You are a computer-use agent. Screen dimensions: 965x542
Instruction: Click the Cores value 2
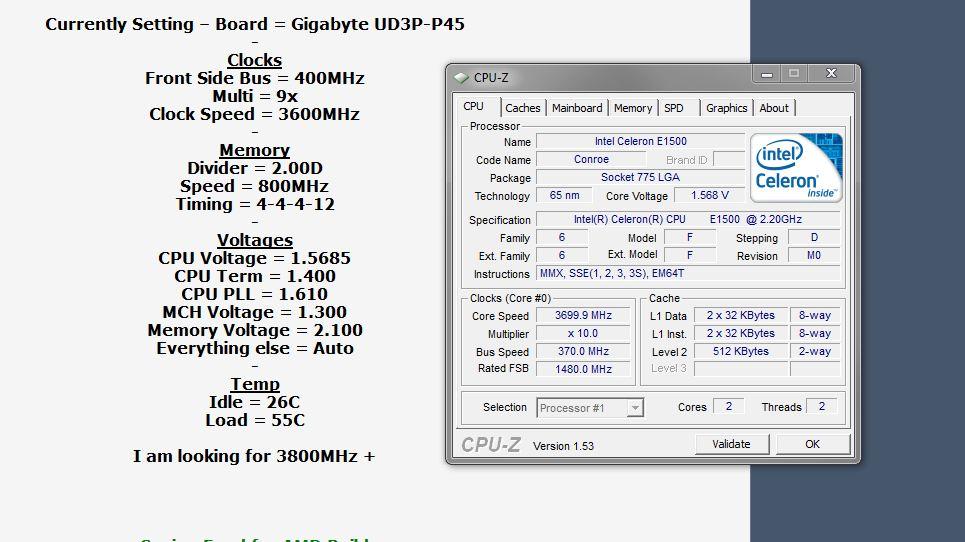pos(729,407)
